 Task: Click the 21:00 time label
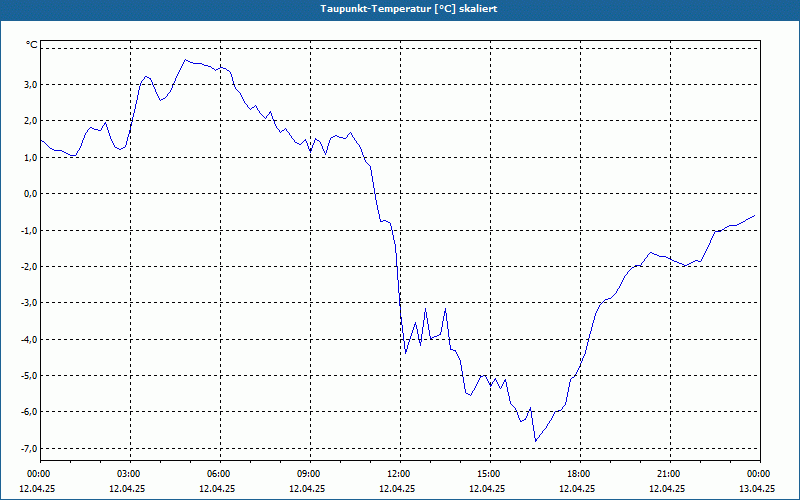[670, 474]
